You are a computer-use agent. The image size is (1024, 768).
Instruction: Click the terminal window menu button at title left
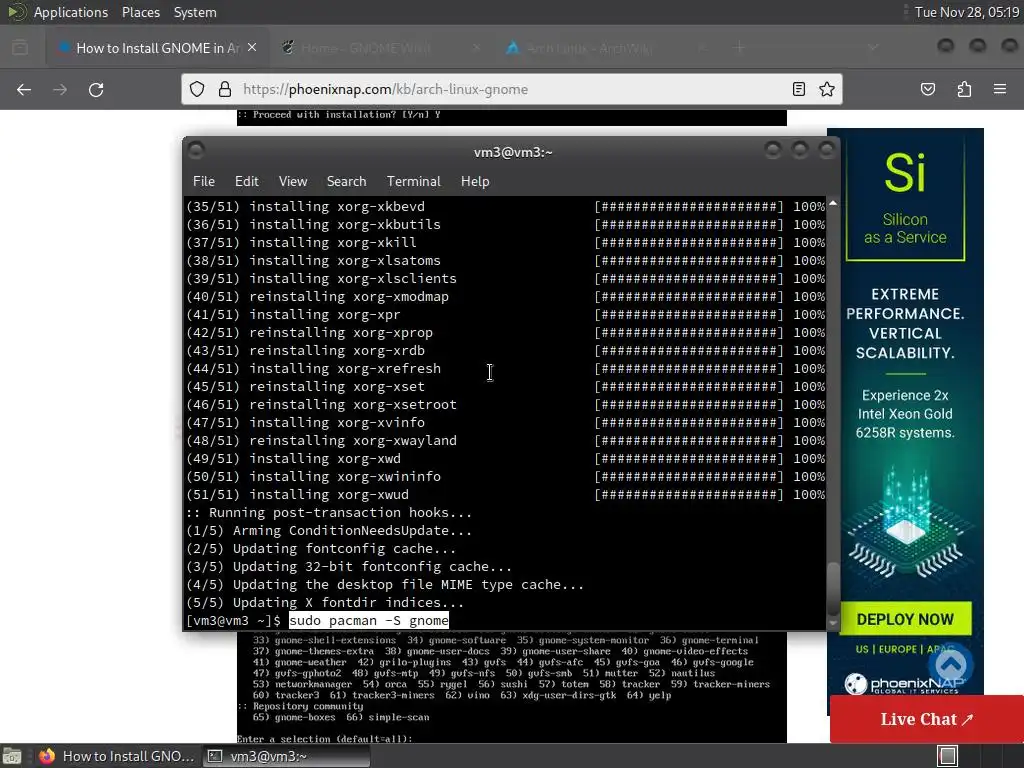pyautogui.click(x=196, y=151)
